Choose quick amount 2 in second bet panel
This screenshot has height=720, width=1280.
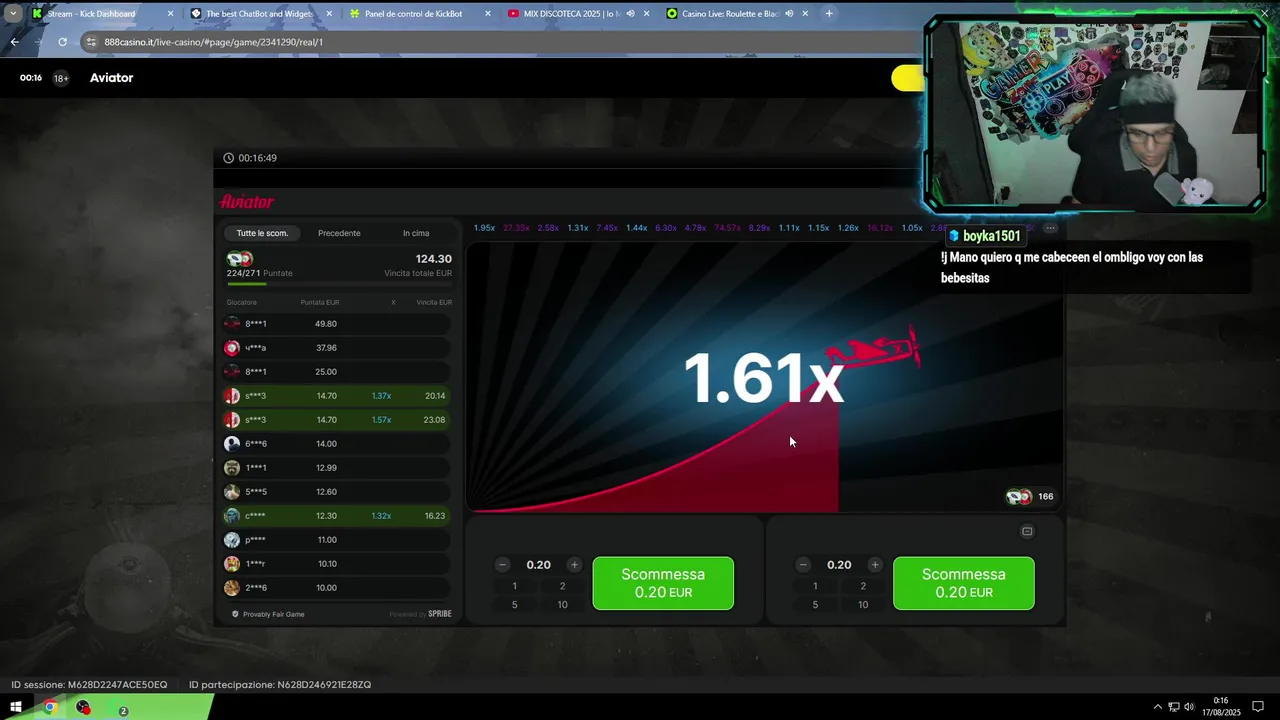click(x=863, y=586)
